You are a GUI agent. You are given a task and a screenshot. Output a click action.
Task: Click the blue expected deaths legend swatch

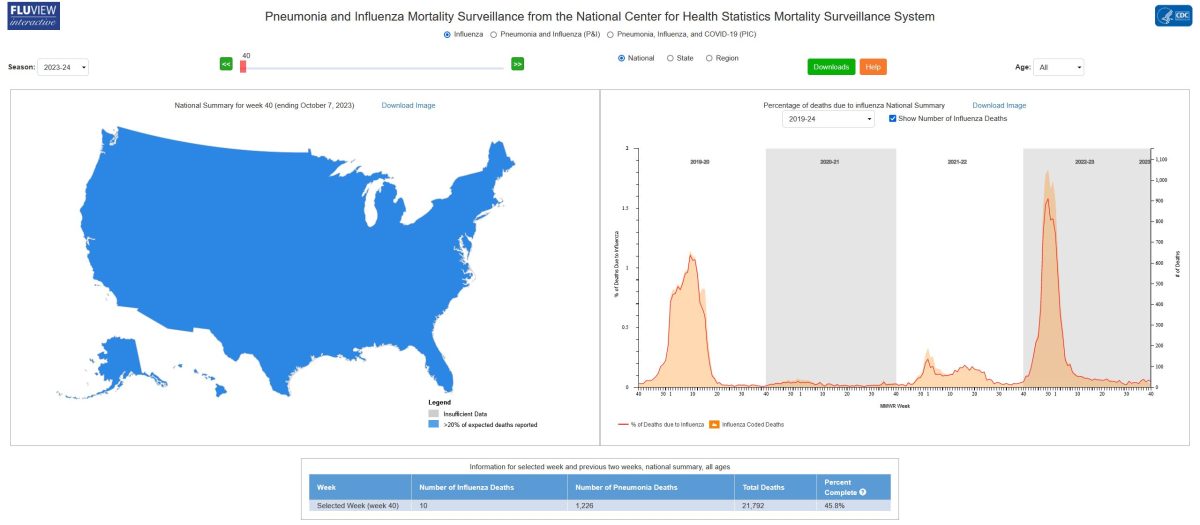click(434, 424)
